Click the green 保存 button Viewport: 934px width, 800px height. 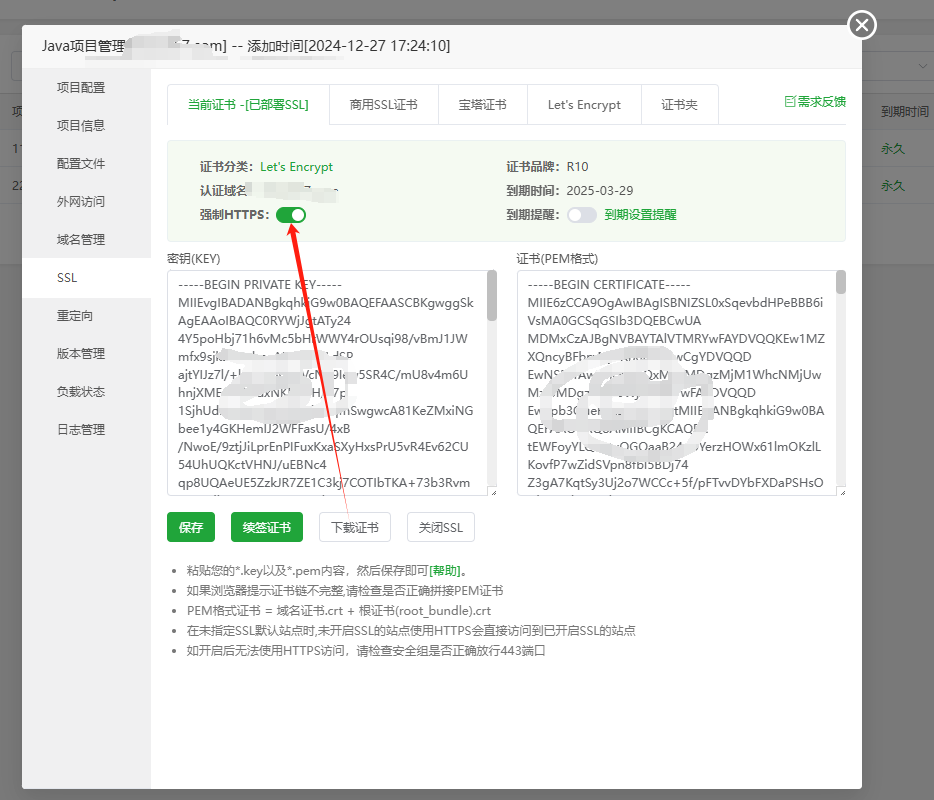[191, 527]
